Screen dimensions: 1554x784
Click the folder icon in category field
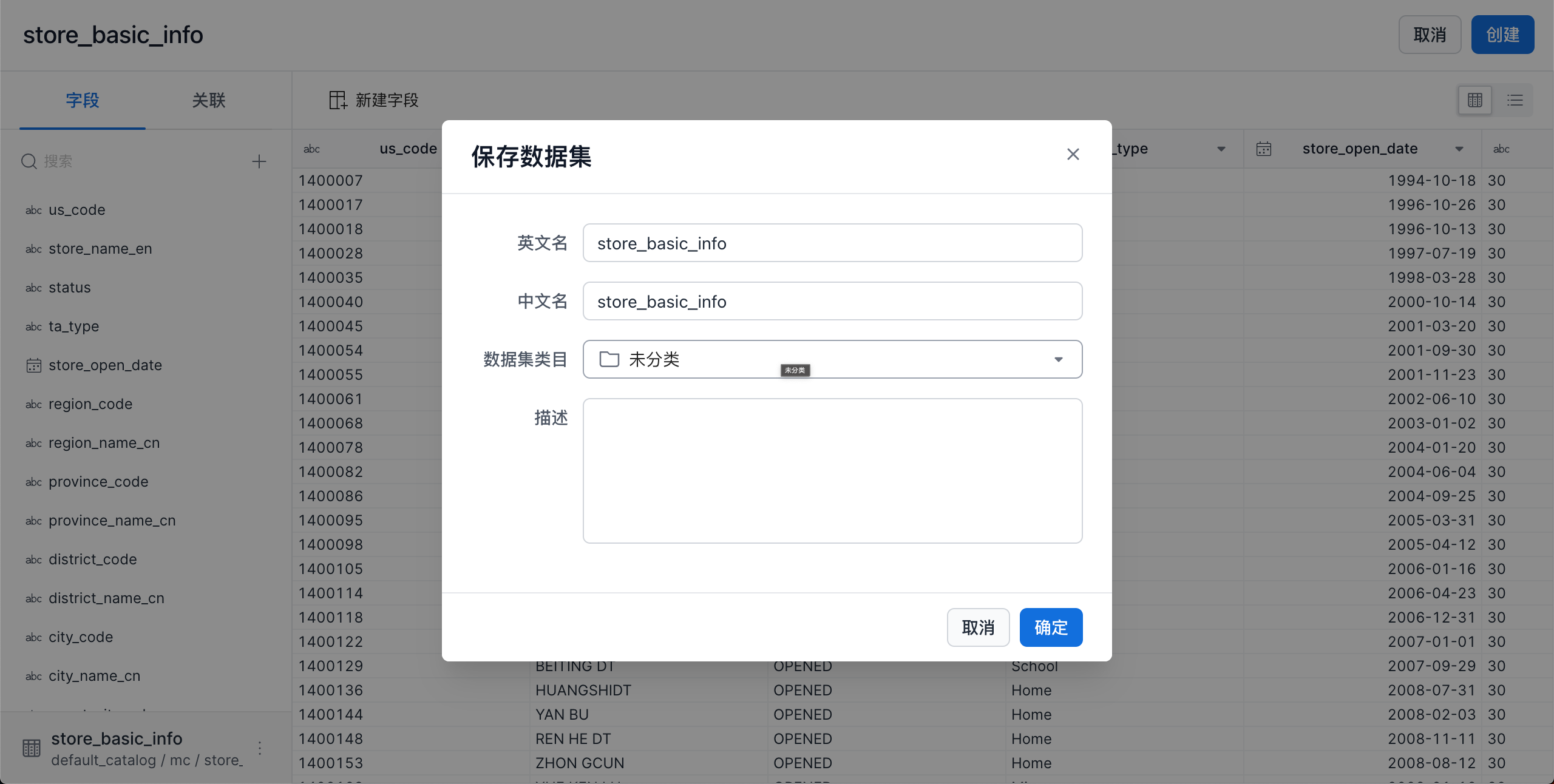pos(609,359)
